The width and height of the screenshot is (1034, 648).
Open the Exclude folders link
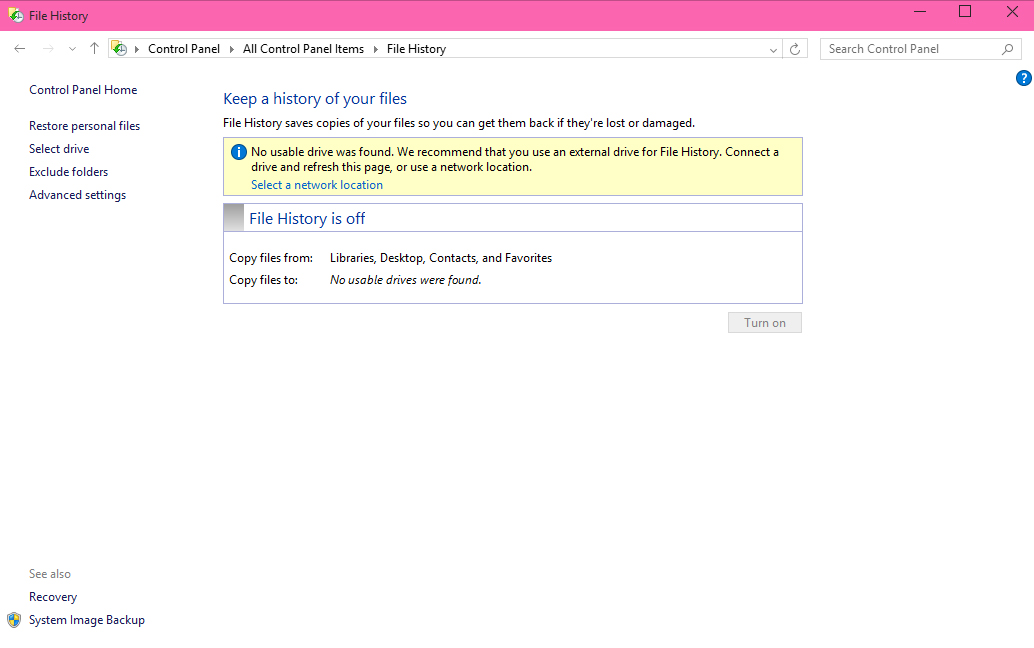pyautogui.click(x=69, y=172)
